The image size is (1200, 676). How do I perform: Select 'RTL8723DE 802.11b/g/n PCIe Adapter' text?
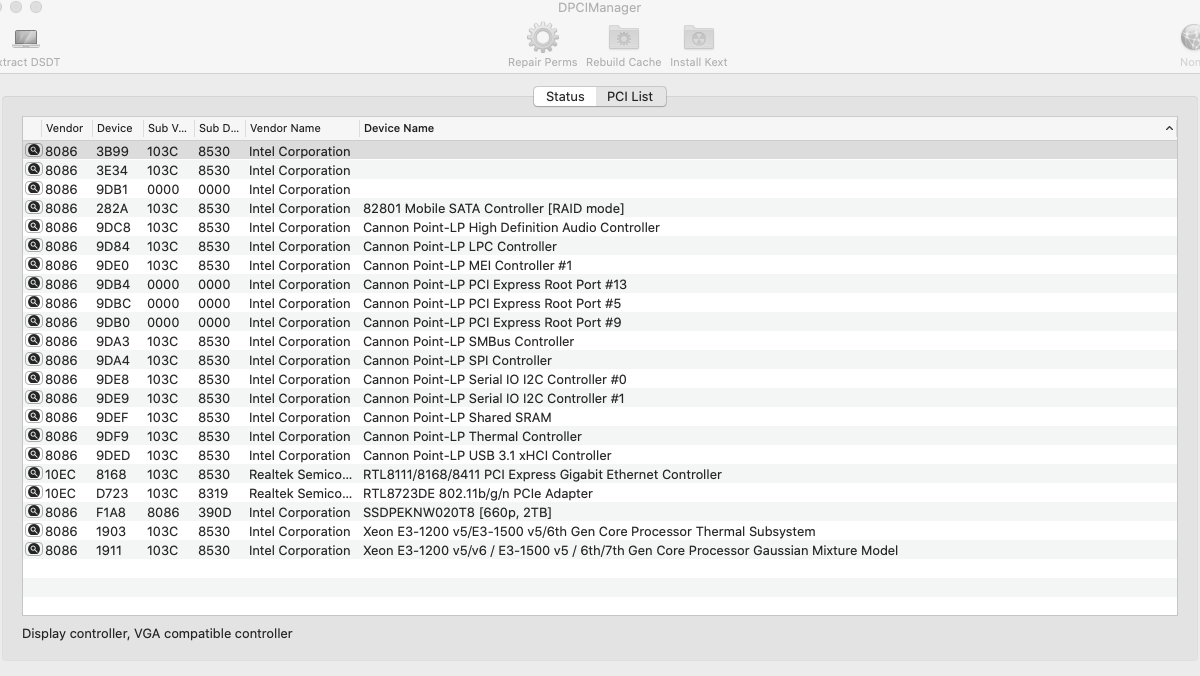pyautogui.click(x=478, y=493)
